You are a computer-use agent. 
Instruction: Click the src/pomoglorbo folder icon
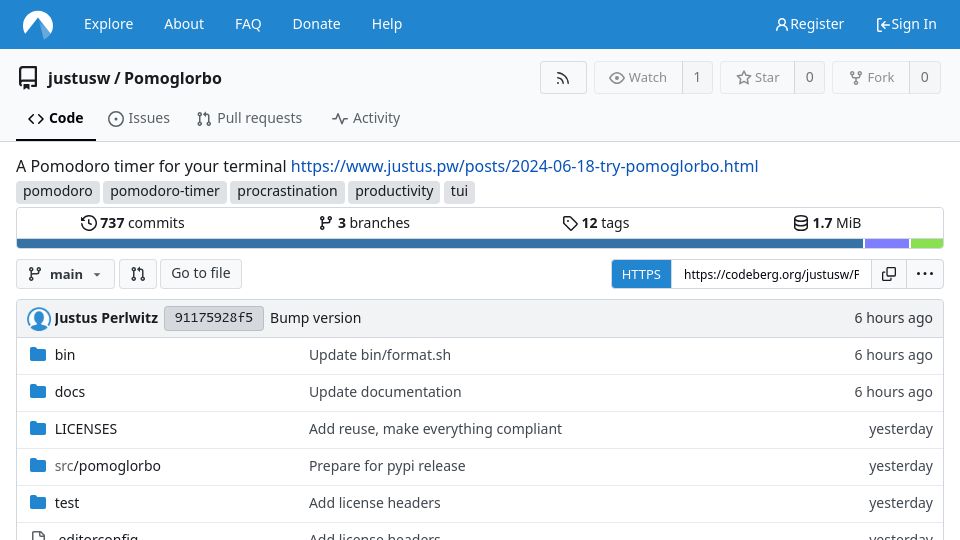click(38, 465)
